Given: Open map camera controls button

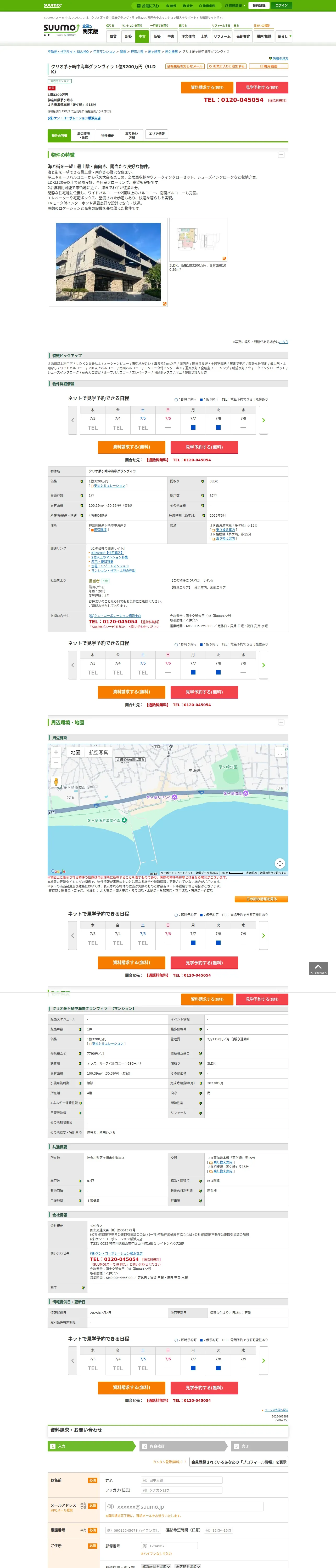Looking at the screenshot, I should pos(280,863).
